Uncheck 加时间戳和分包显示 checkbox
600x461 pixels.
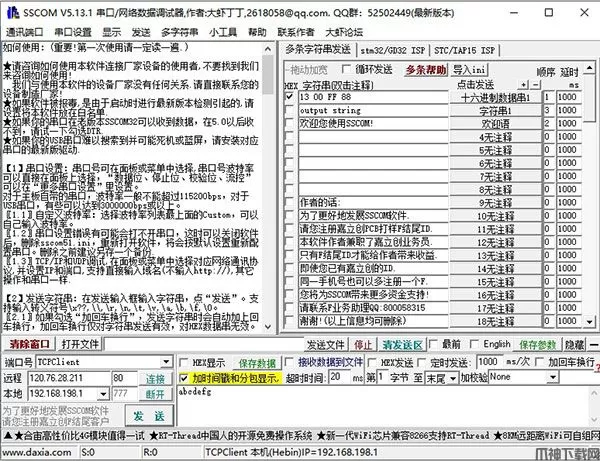point(184,378)
